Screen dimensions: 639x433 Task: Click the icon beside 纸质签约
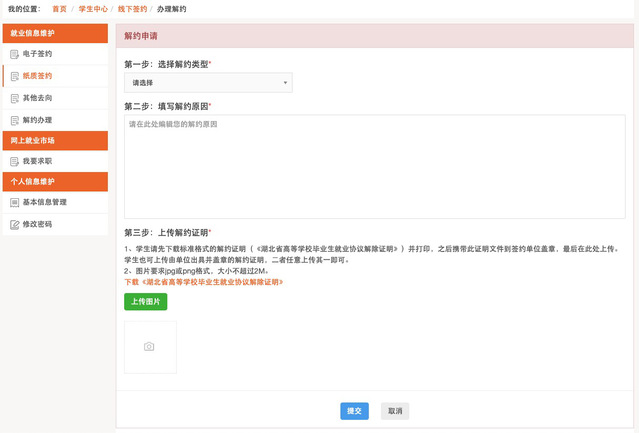tap(13, 76)
